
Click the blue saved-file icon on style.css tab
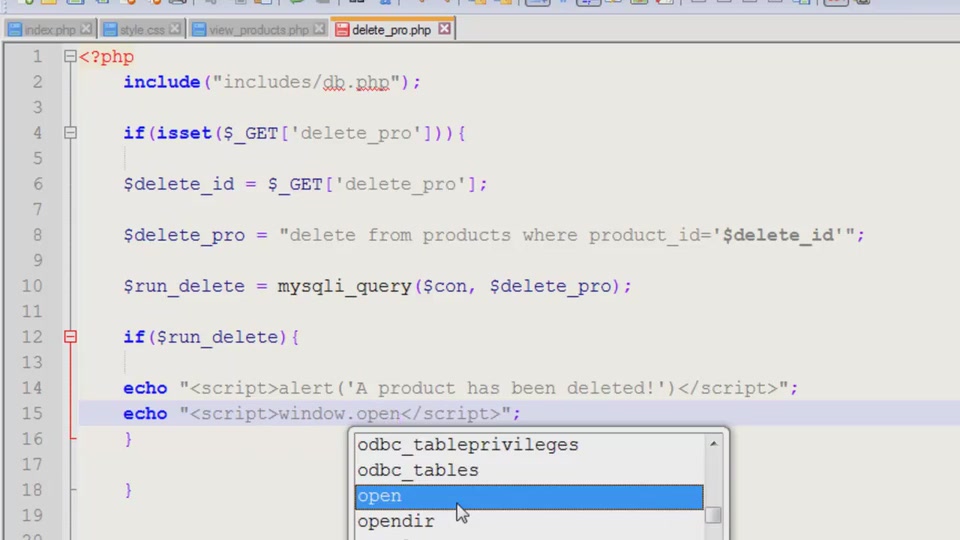(110, 29)
